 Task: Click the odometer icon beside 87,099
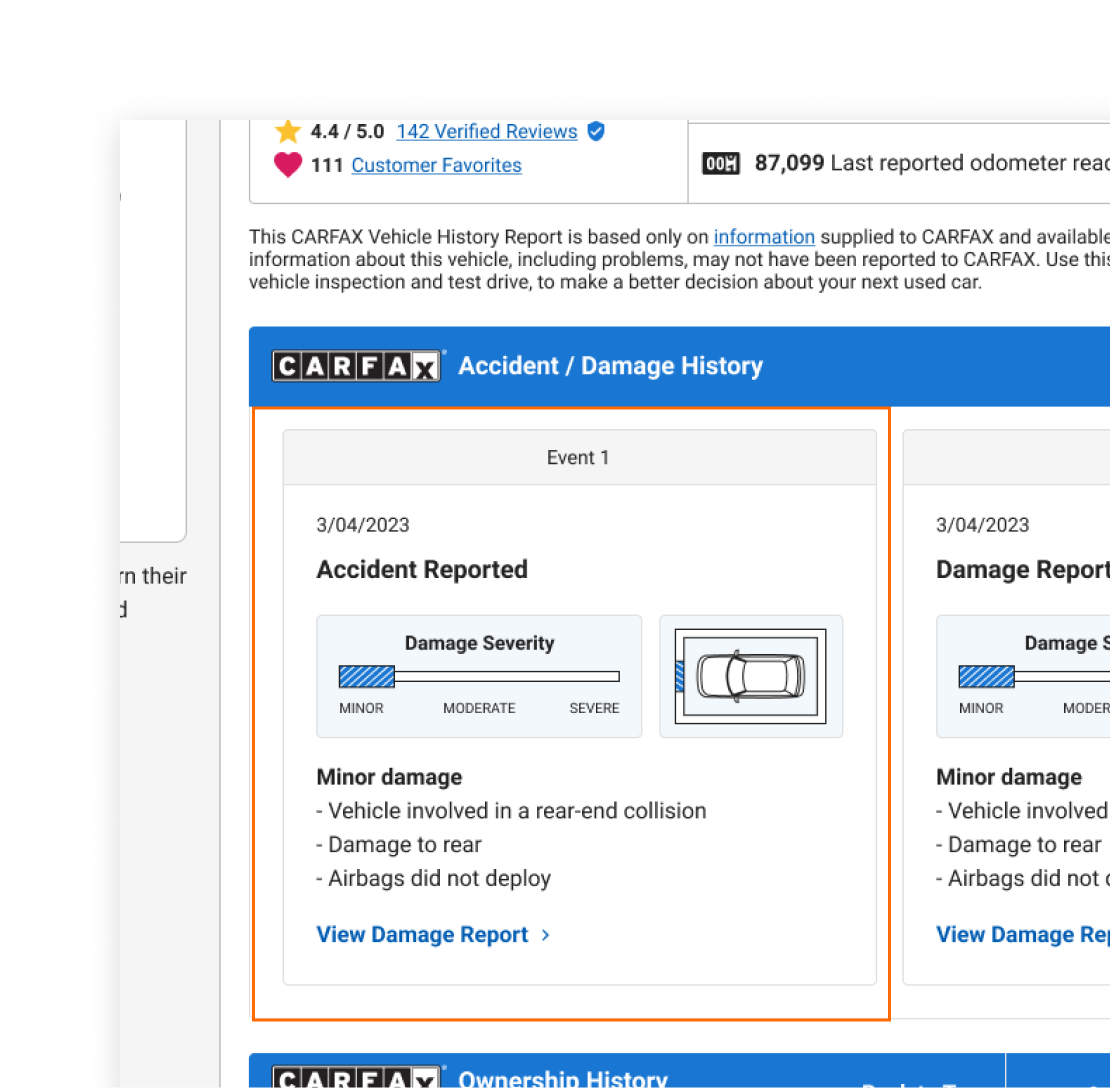click(721, 164)
